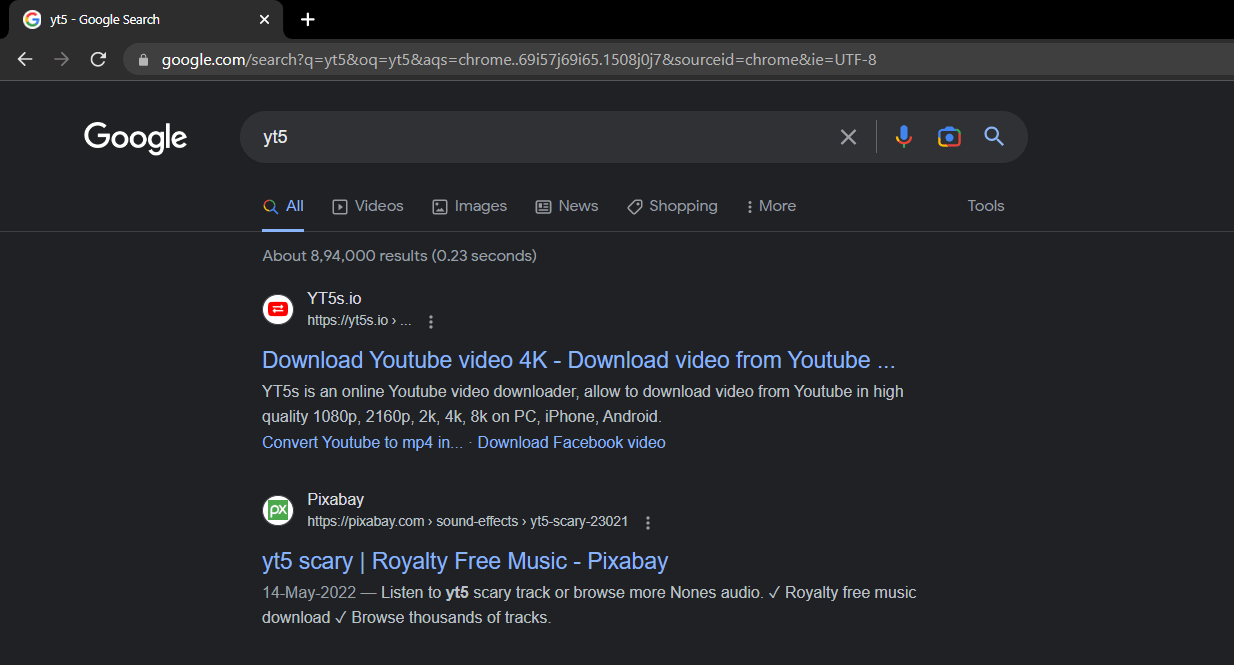
Task: Click the pixabay.com sound-effects URL breadcrumb
Action: click(468, 522)
